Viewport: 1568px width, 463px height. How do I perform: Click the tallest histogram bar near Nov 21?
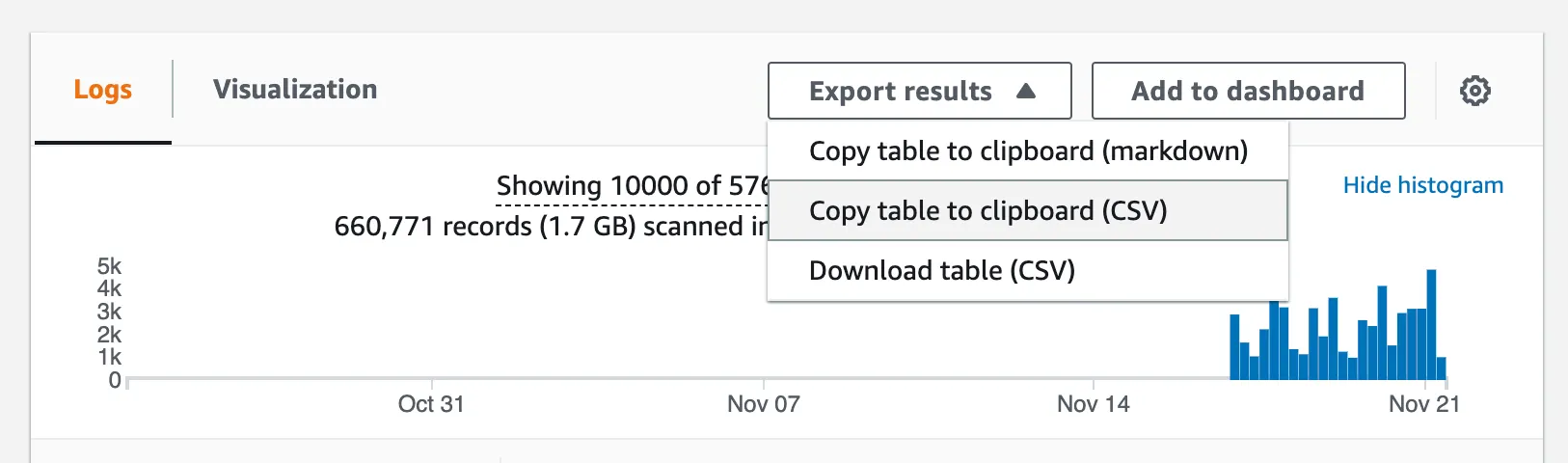(1431, 324)
